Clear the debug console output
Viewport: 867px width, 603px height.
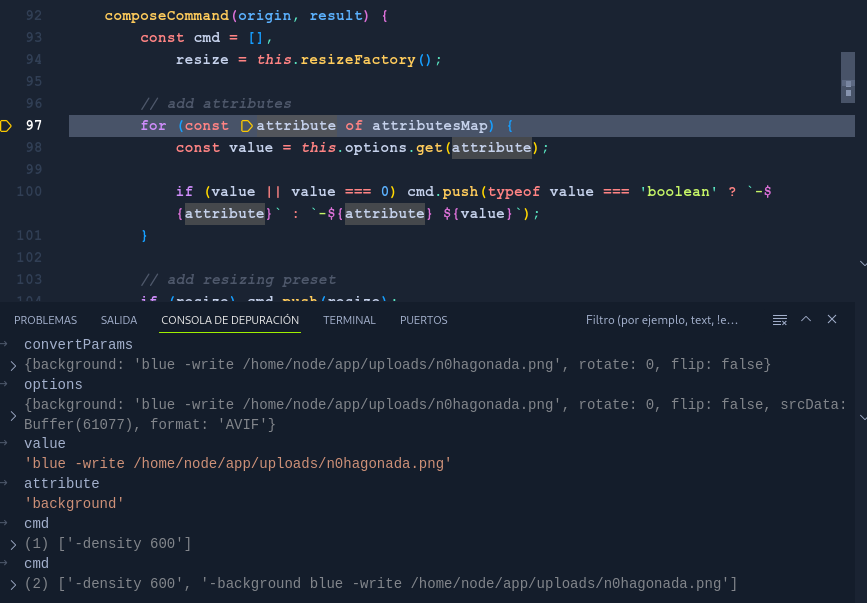pos(780,320)
